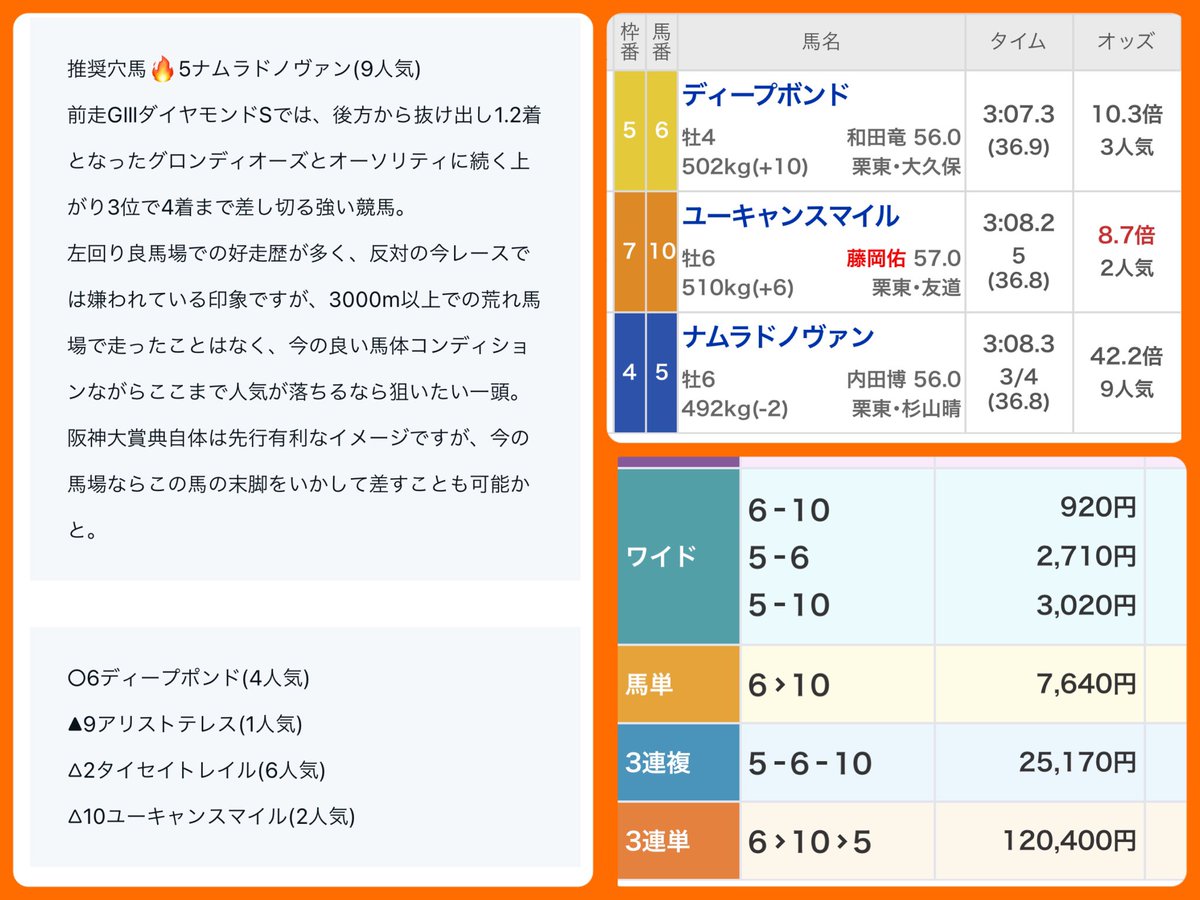Click the 25,170円 payout

[x=1078, y=763]
